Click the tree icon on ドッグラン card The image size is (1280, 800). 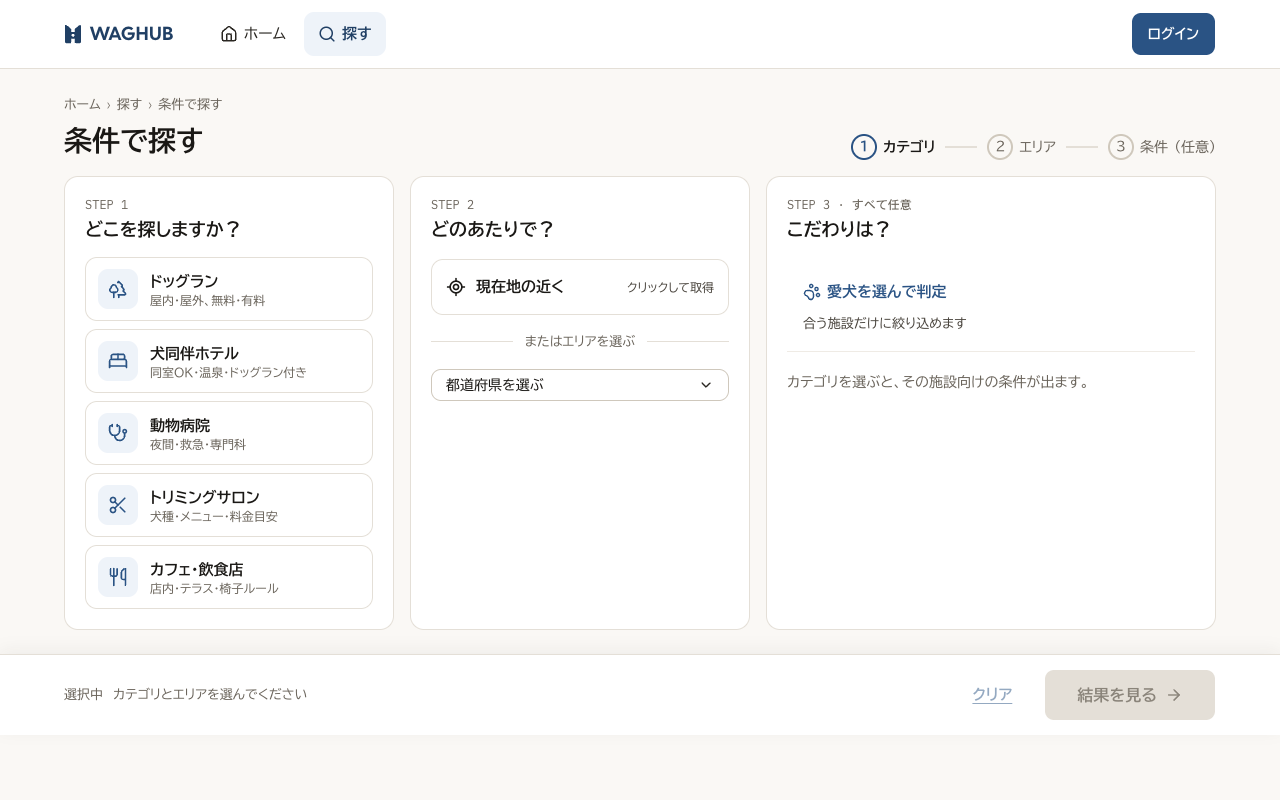118,289
